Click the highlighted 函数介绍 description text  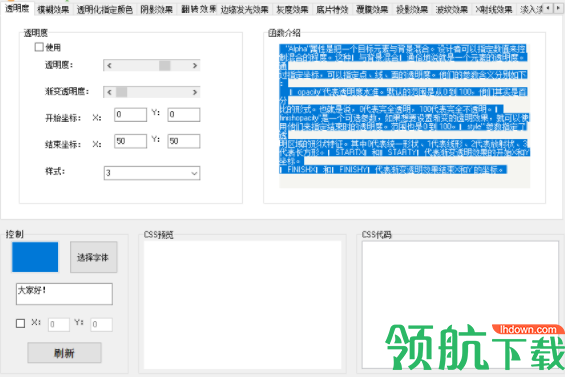(404, 109)
